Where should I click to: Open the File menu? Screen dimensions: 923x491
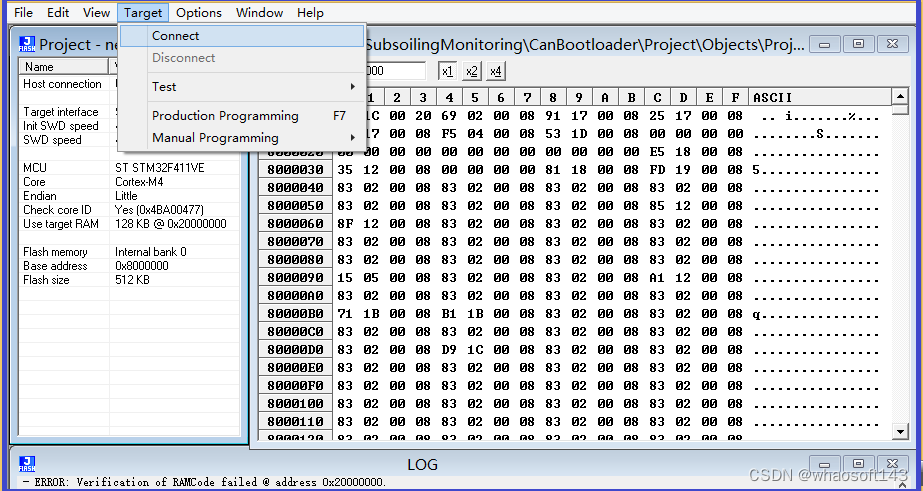coord(23,12)
